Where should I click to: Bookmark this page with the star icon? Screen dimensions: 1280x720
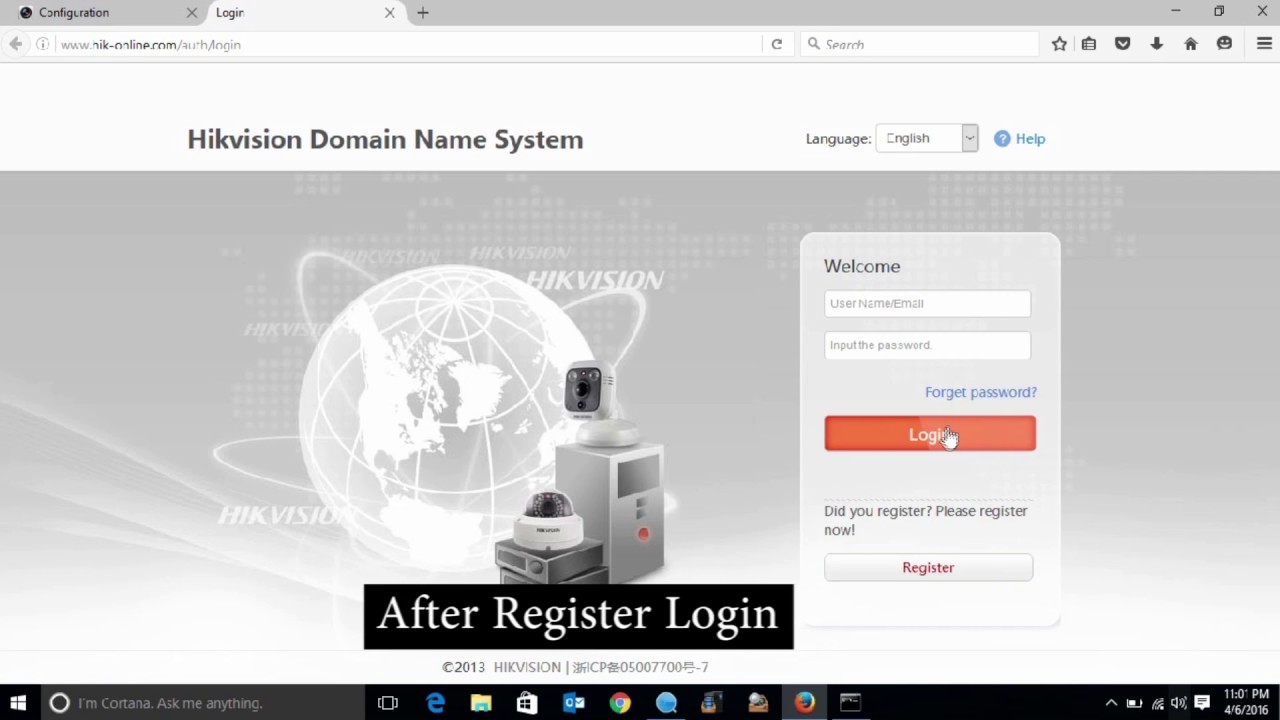(1059, 44)
